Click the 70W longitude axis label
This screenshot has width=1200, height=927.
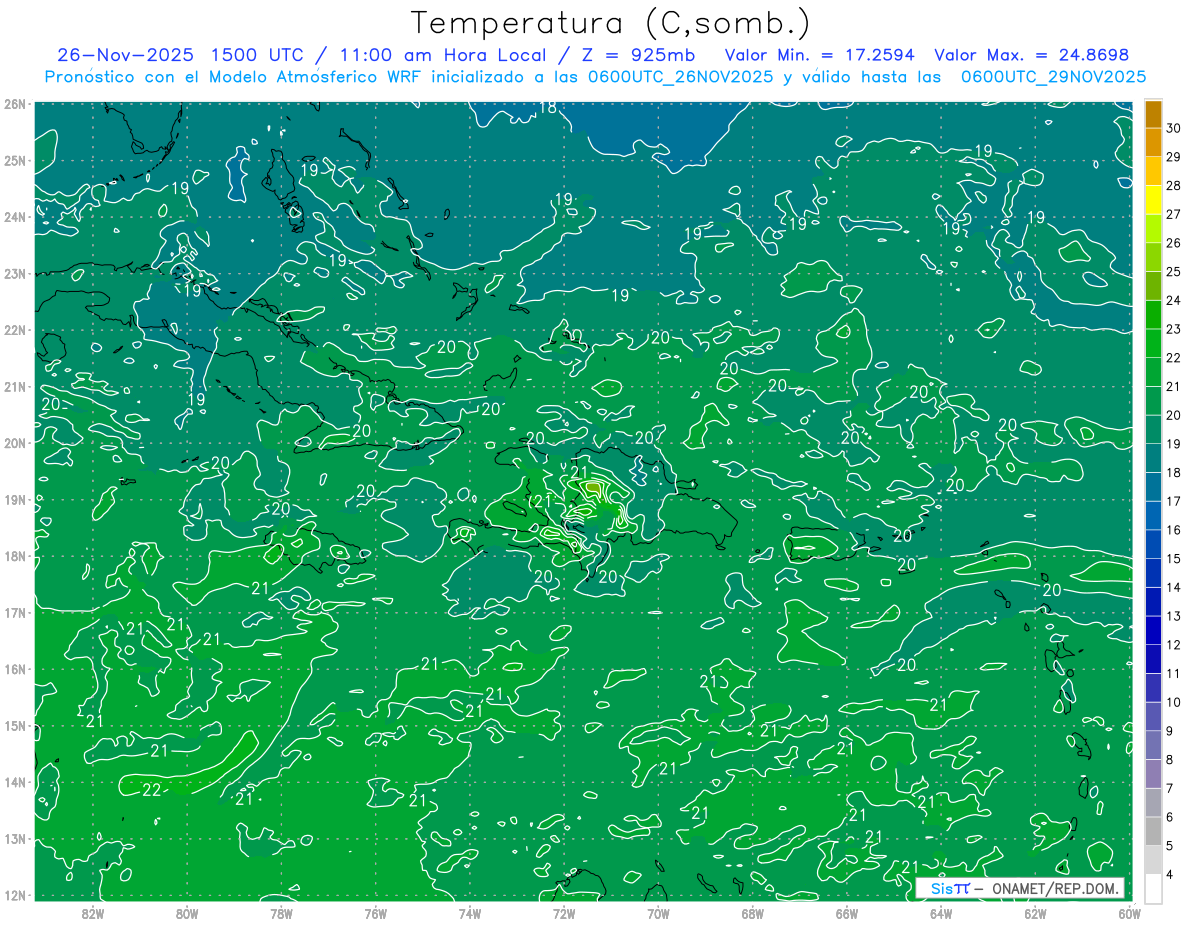point(658,914)
